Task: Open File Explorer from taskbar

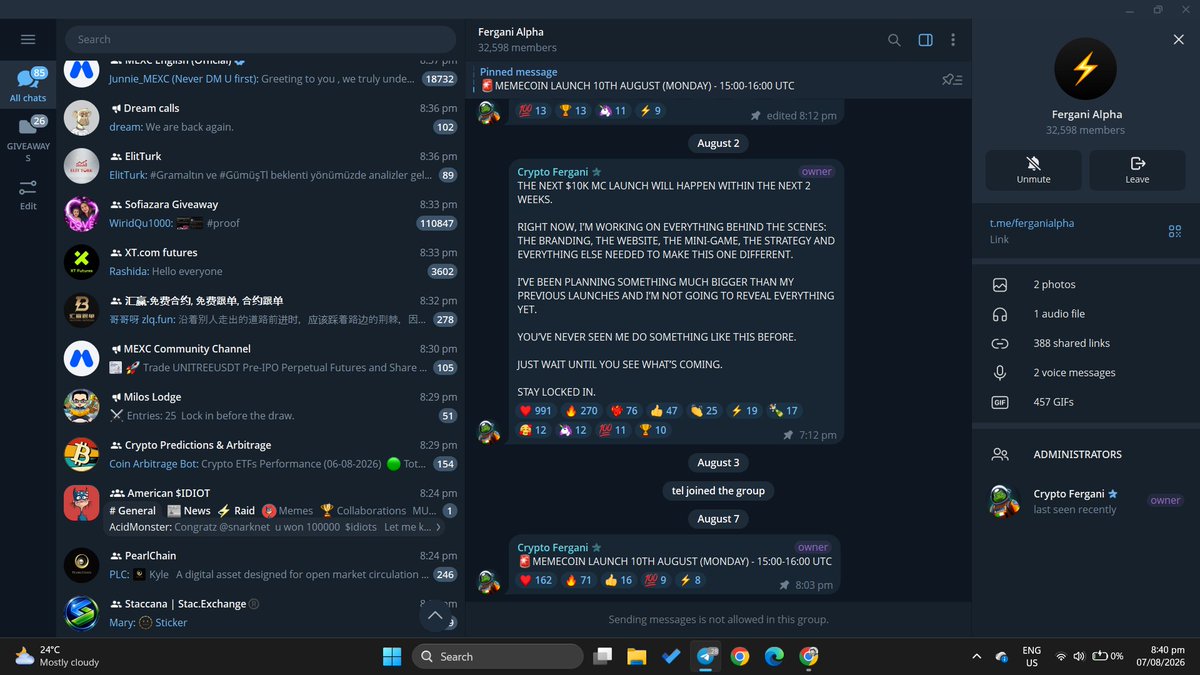Action: point(637,656)
